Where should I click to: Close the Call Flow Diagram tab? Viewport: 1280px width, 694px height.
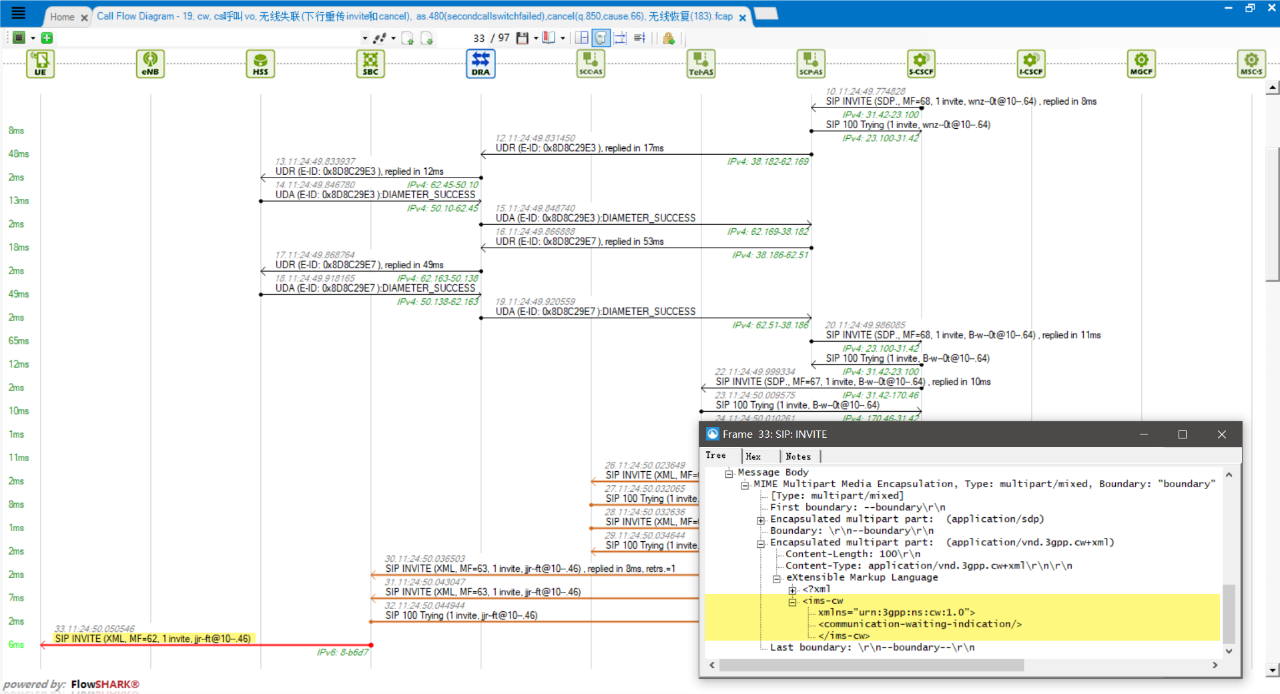[741, 17]
